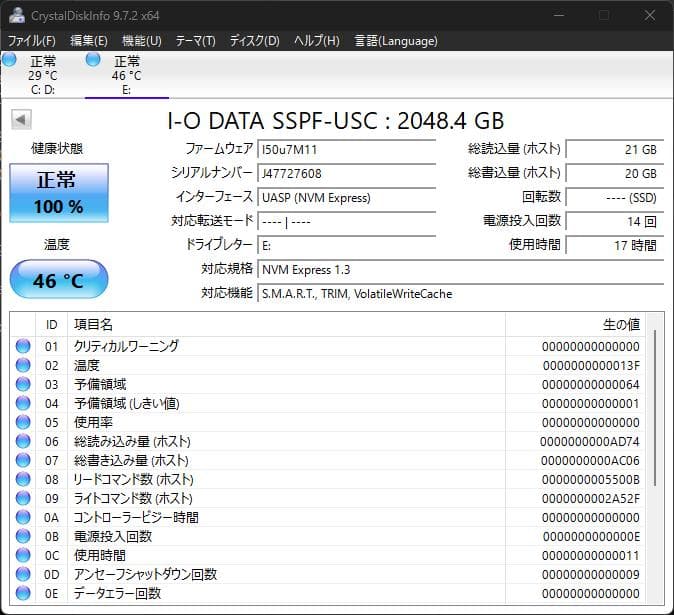Click the 項目名 column header
Viewport: 674px width, 615px height.
point(286,324)
